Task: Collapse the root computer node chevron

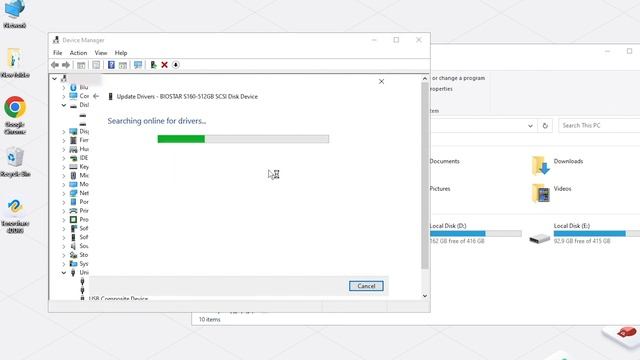Action: click(54, 78)
